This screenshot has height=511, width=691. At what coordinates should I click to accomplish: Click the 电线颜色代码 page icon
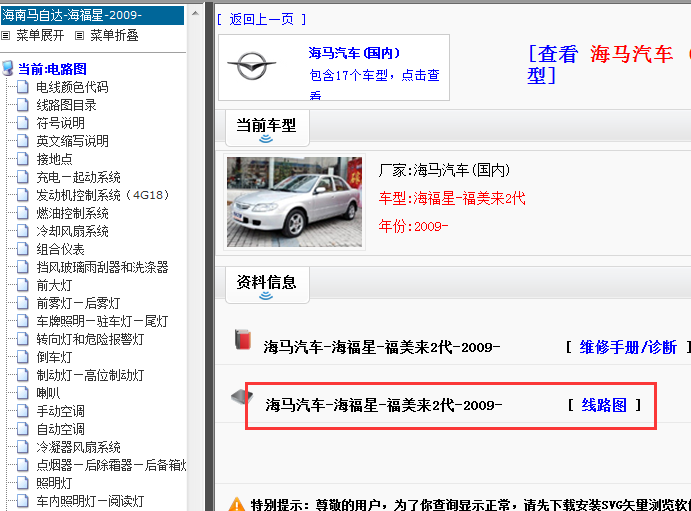pyautogui.click(x=22, y=87)
